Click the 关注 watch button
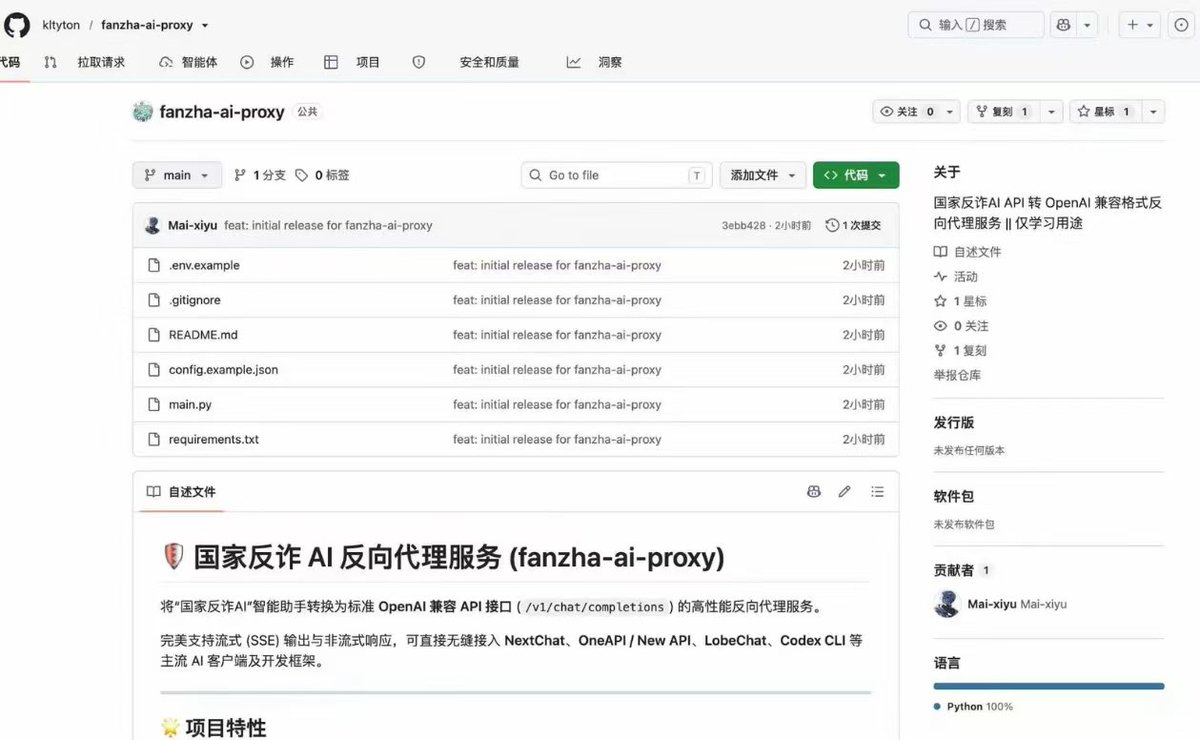The width and height of the screenshot is (1200, 740). (906, 112)
